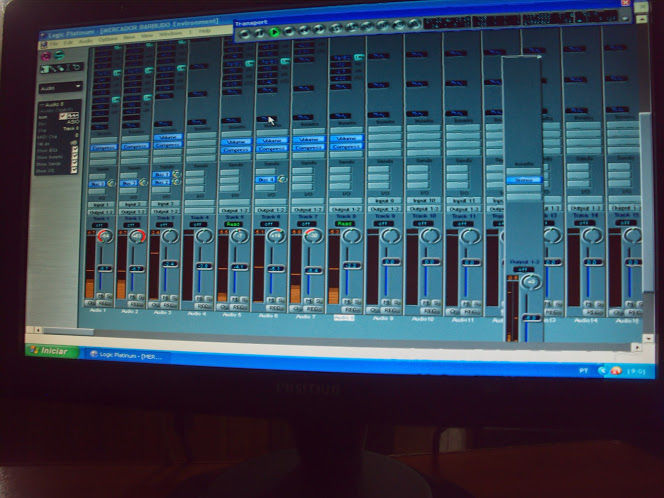664x498 pixels.
Task: Click the horizontal scrollbar left arrow
Action: pyautogui.click(x=38, y=329)
